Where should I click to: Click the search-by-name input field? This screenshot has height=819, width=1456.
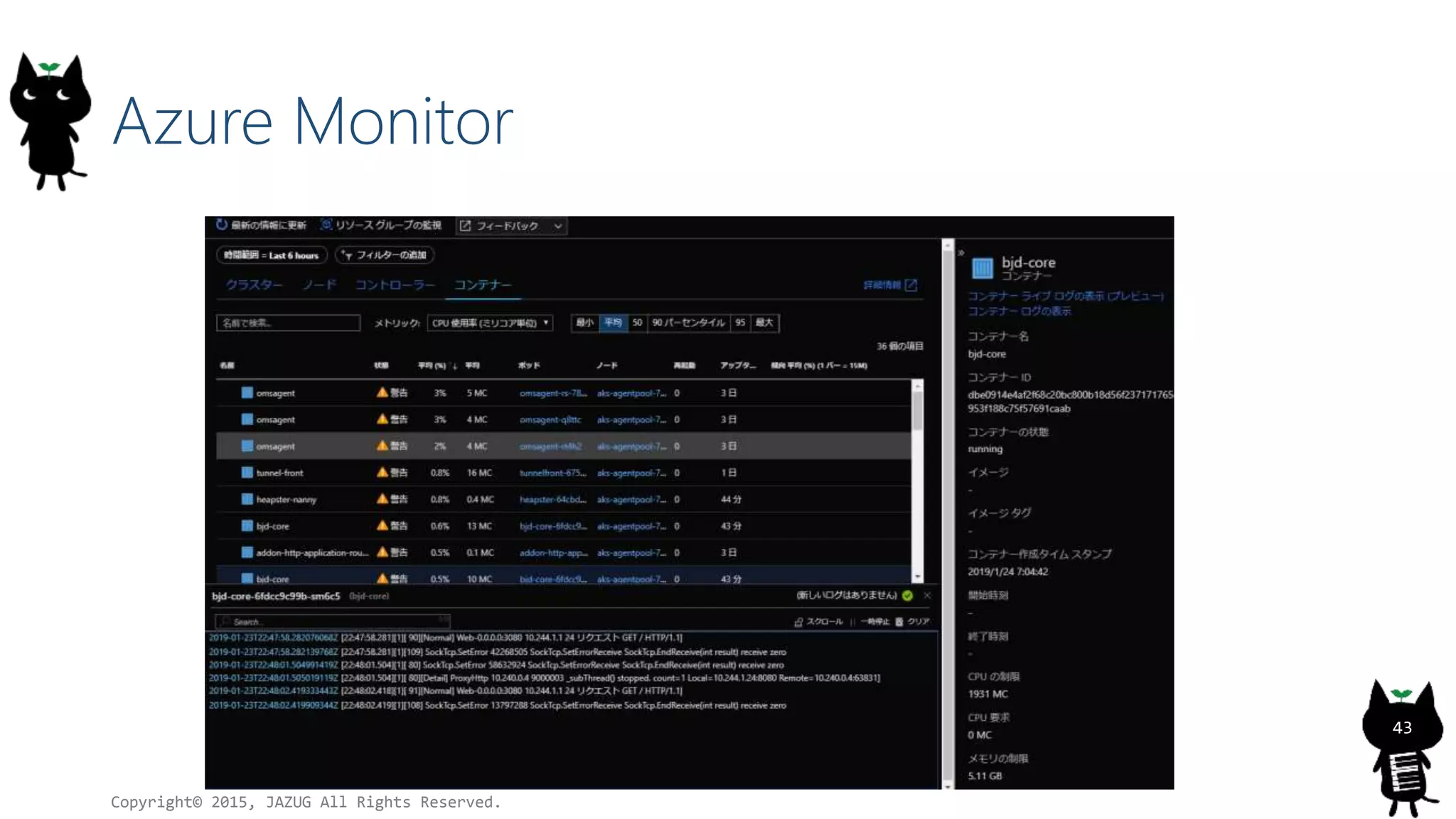[x=288, y=323]
